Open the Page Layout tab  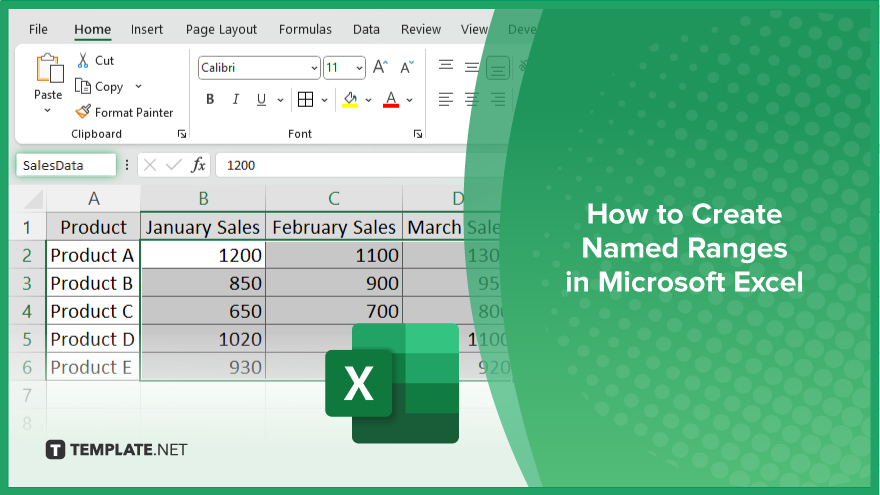(x=221, y=29)
